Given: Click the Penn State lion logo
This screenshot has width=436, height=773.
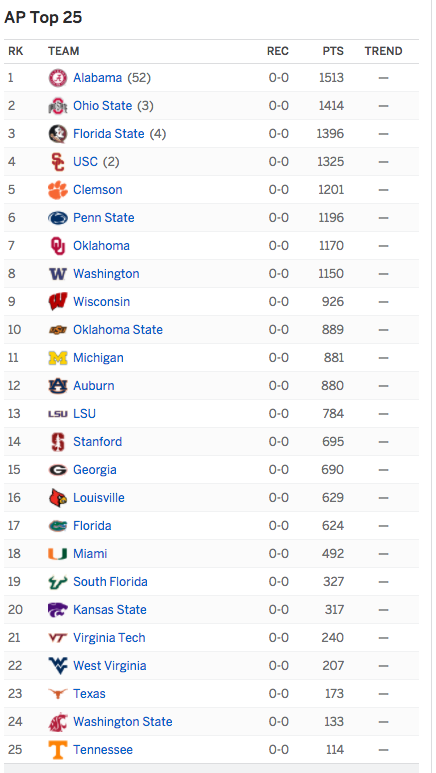Looking at the screenshot, I should point(58,218).
